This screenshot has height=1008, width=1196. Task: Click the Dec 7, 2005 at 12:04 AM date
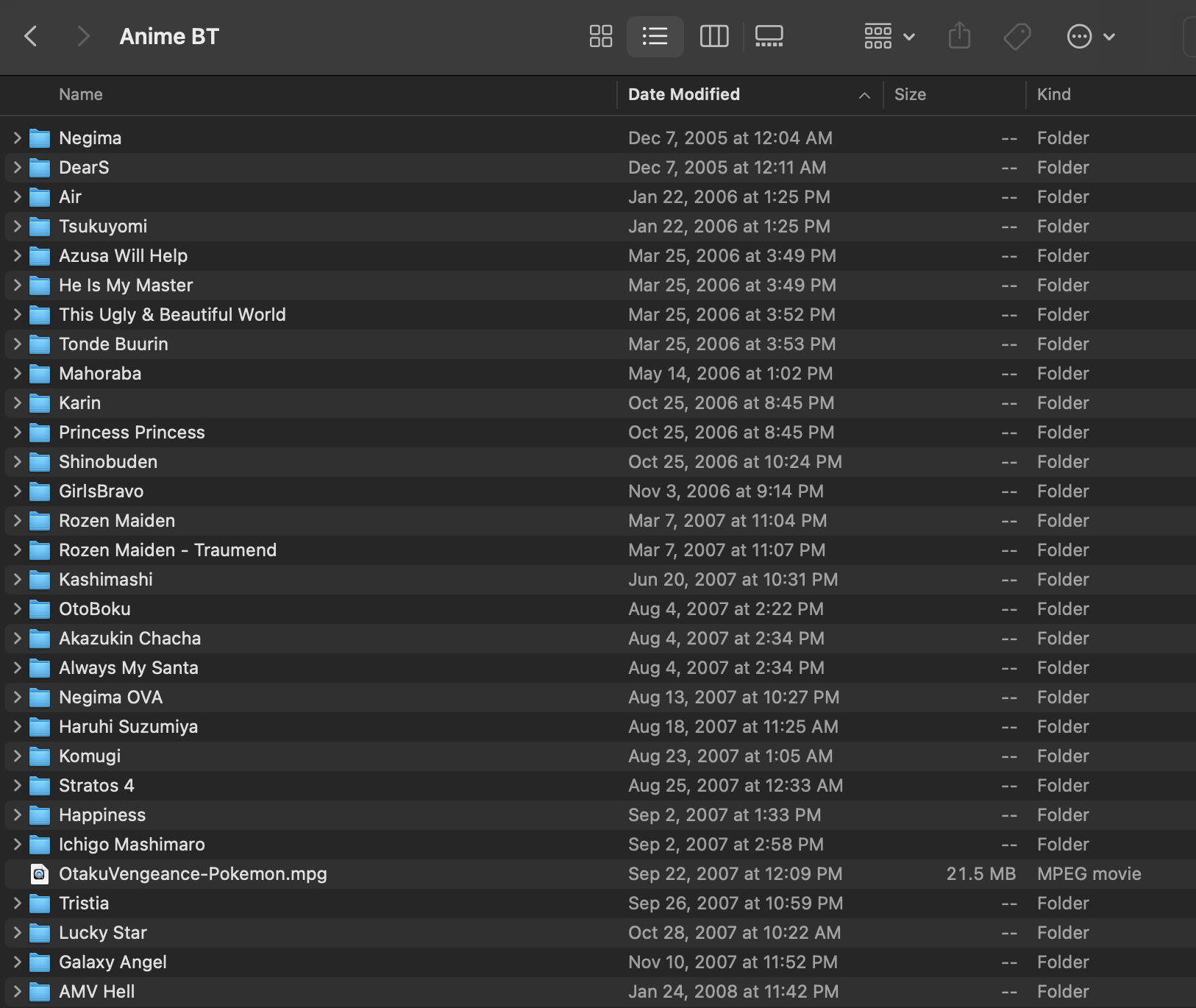click(x=730, y=138)
